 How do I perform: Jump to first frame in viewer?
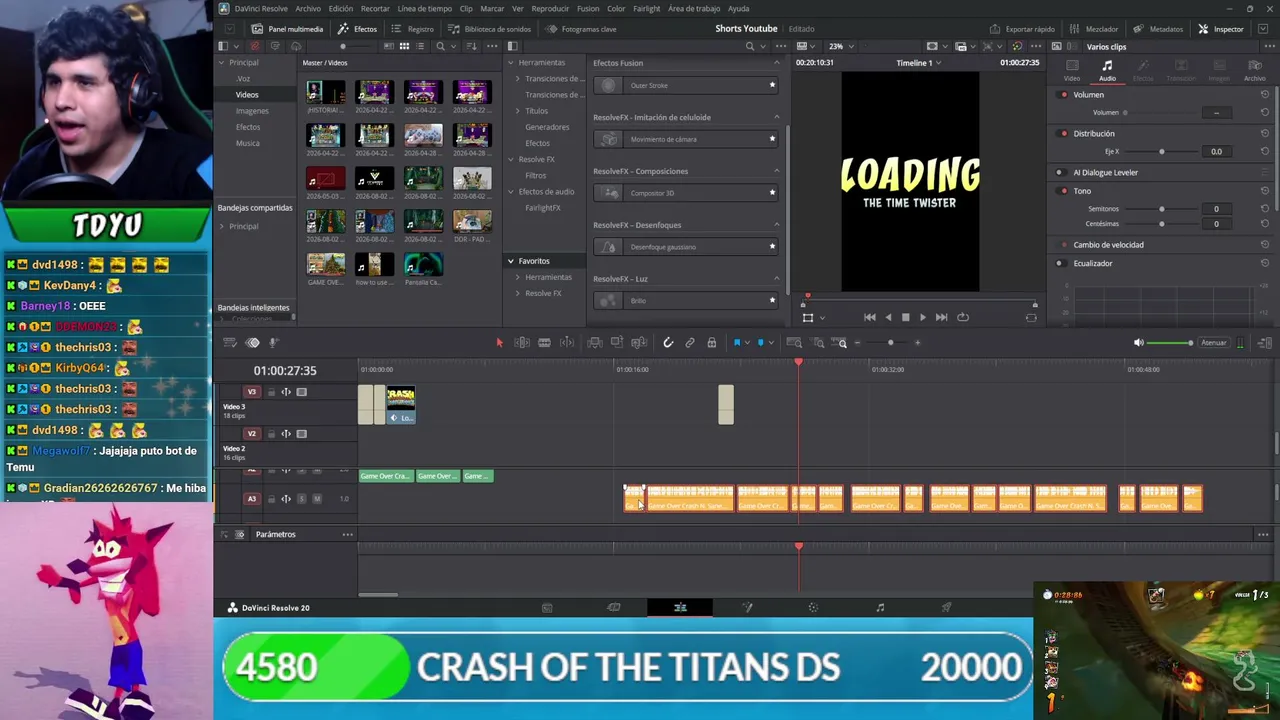pos(869,317)
